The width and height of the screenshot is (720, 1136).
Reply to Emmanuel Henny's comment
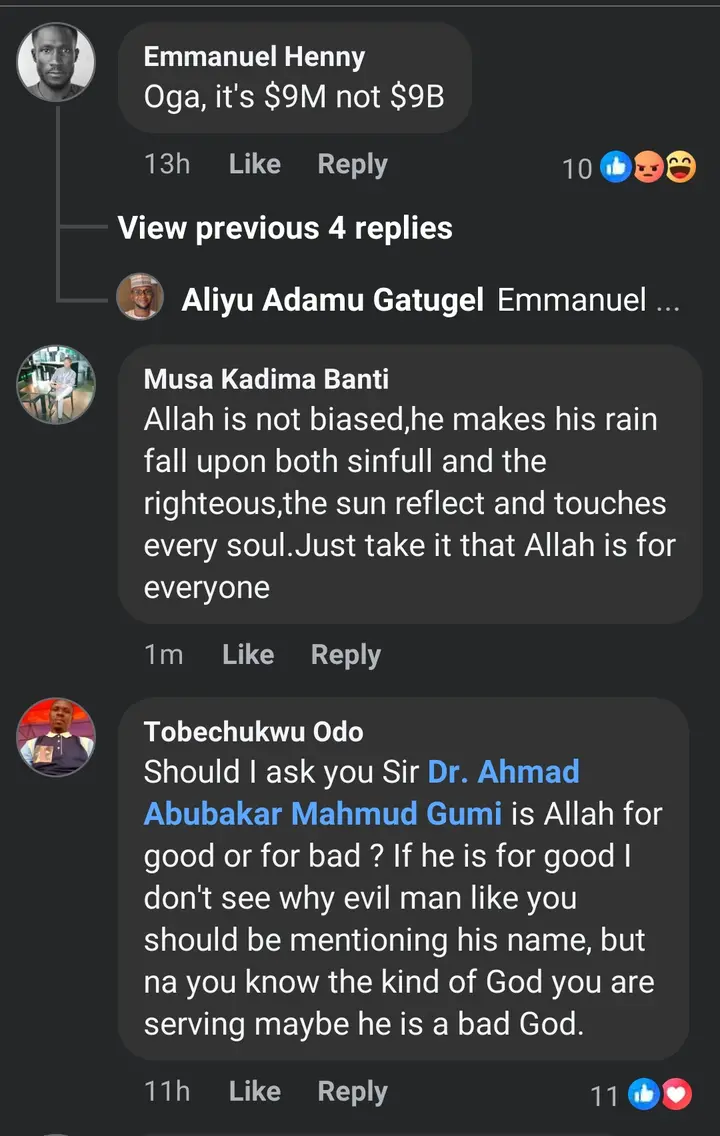pyautogui.click(x=352, y=164)
